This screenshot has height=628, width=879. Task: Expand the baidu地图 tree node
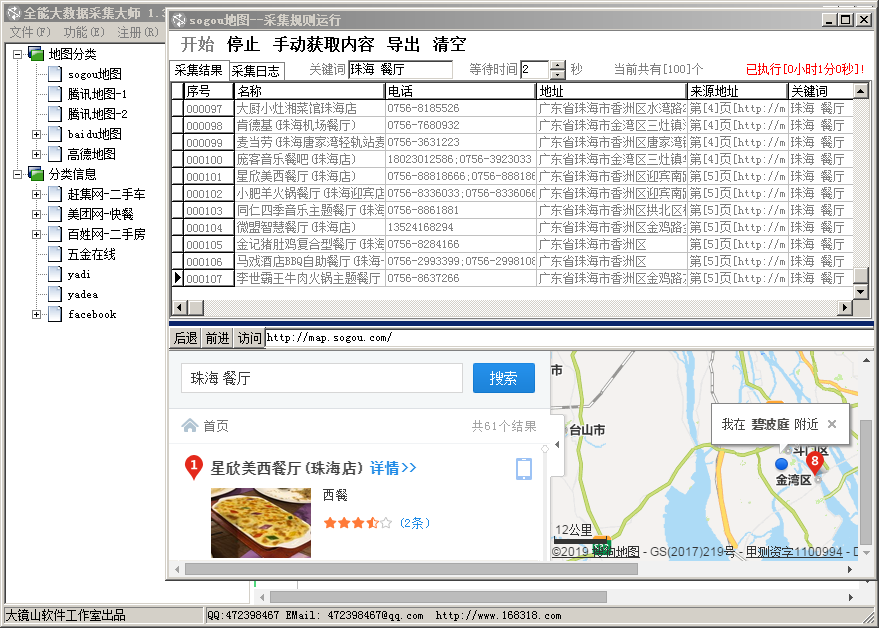(x=36, y=135)
